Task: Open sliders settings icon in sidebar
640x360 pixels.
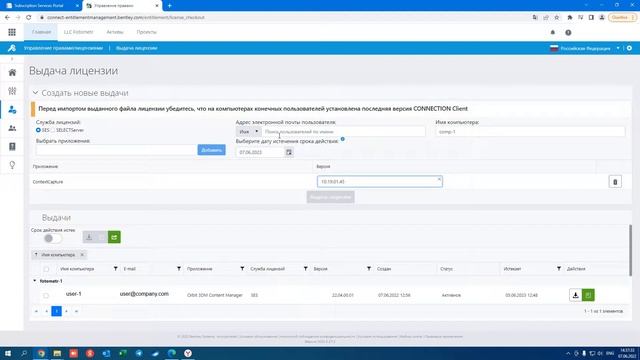Action: pos(12,91)
